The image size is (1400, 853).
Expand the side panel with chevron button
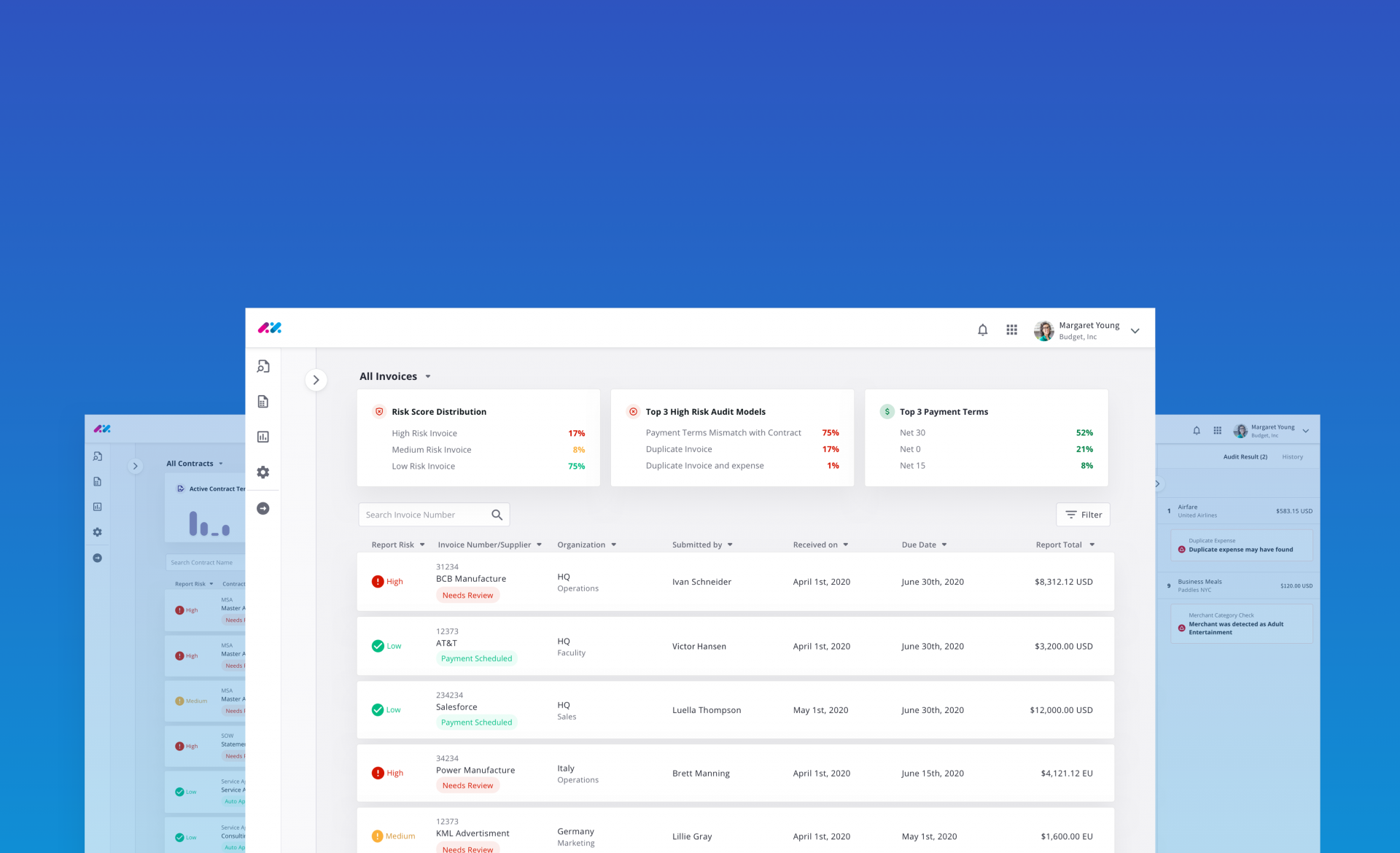(x=316, y=380)
